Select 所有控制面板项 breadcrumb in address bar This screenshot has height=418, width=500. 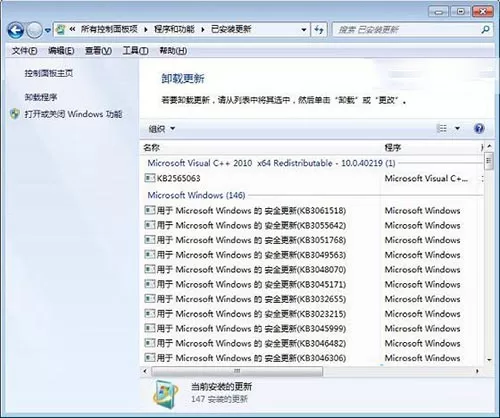[x=109, y=29]
